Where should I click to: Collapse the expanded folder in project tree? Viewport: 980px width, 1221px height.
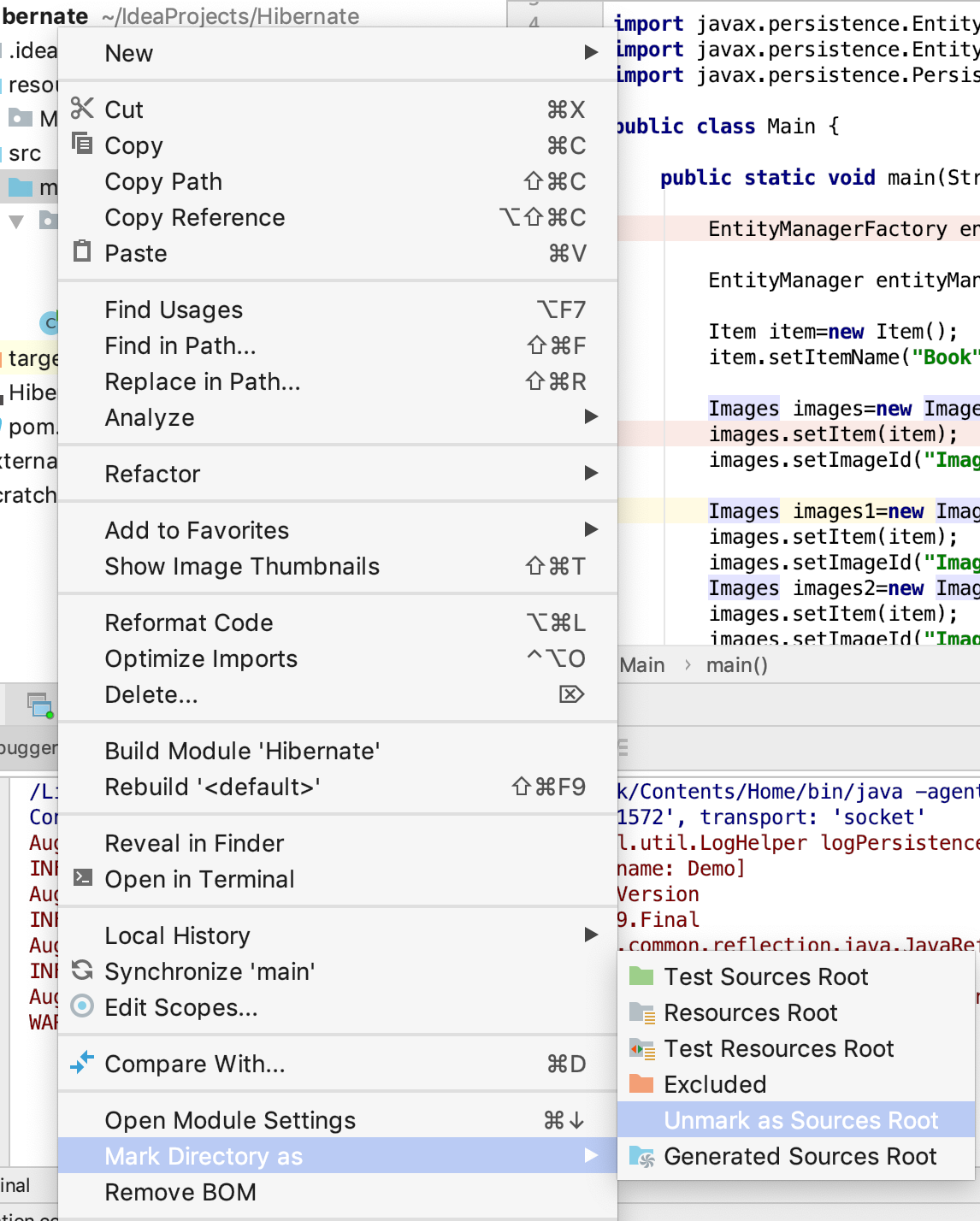tap(16, 221)
